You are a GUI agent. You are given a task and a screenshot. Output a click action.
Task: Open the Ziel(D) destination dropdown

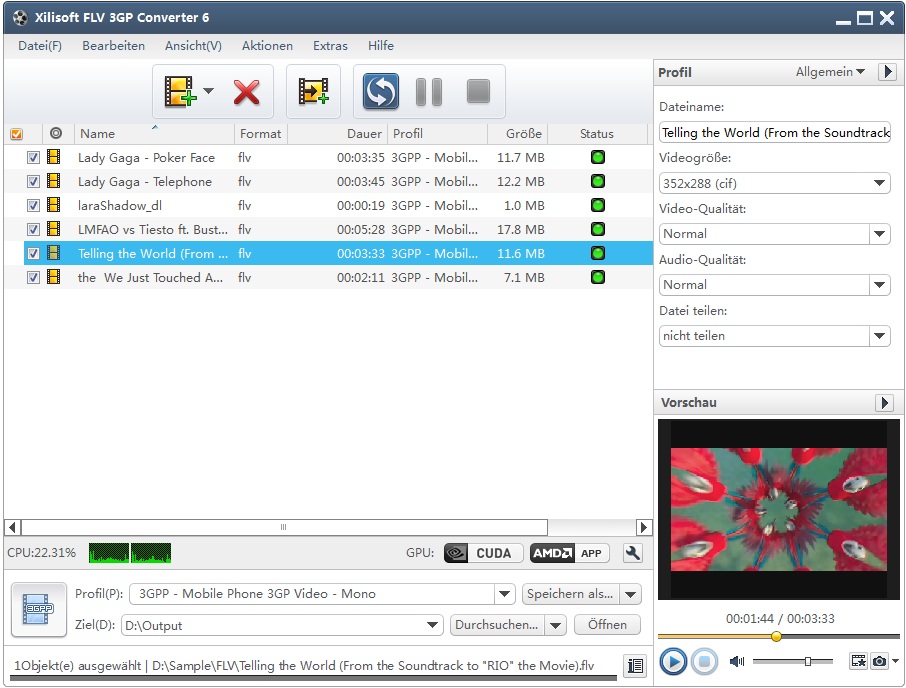click(432, 625)
